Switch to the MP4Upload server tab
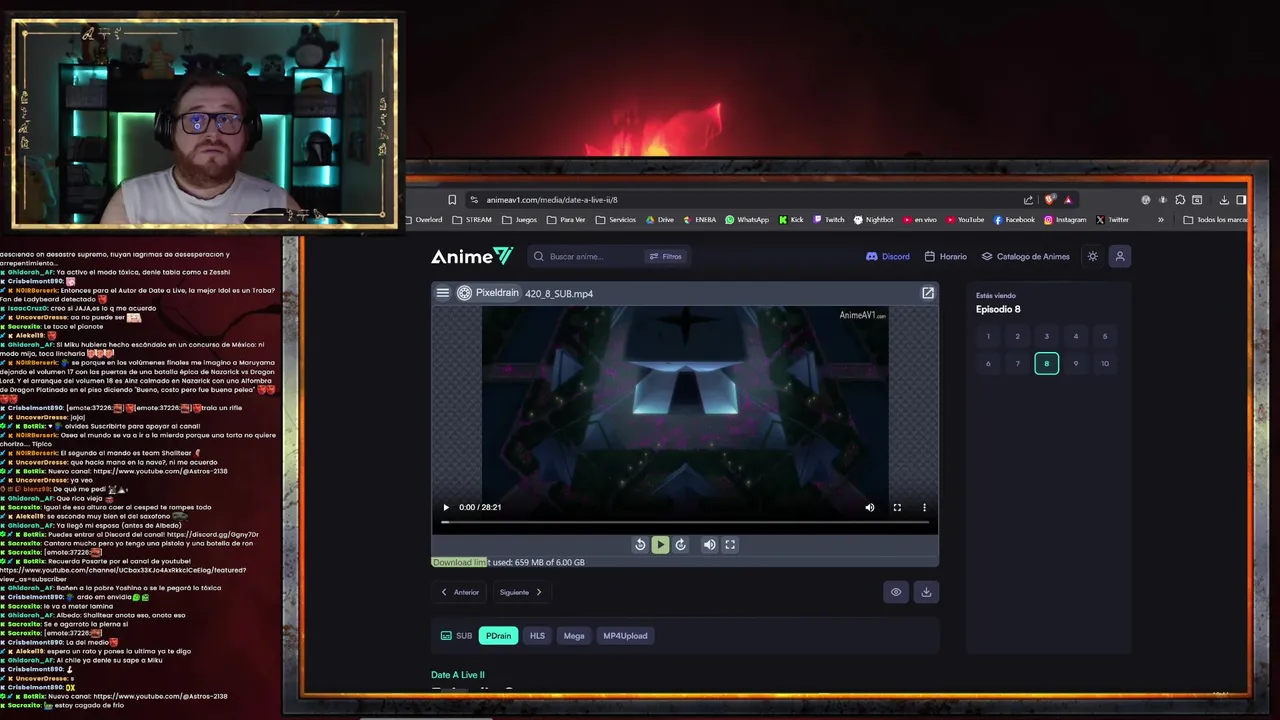 pyautogui.click(x=625, y=636)
